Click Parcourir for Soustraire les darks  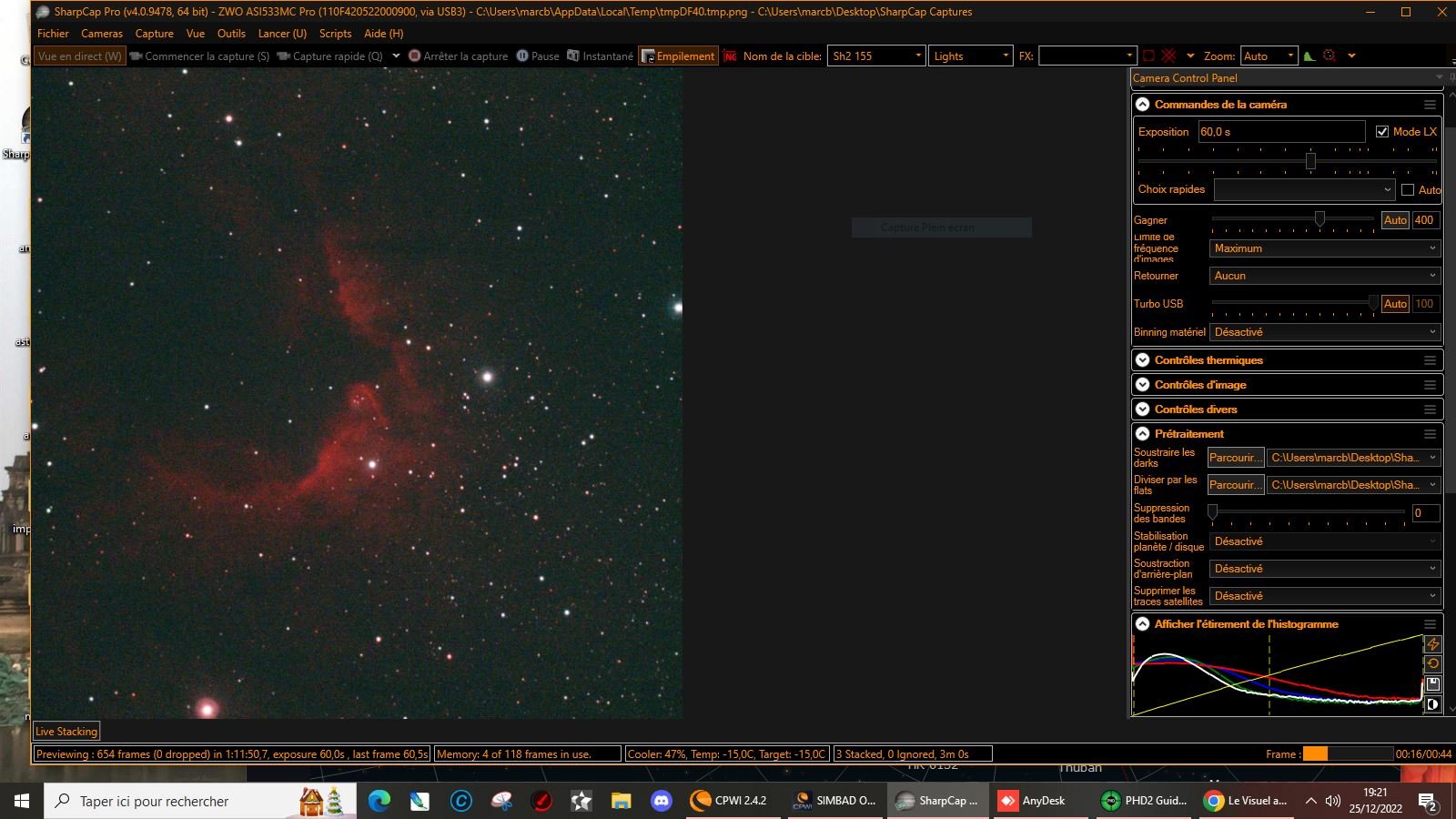point(1236,458)
